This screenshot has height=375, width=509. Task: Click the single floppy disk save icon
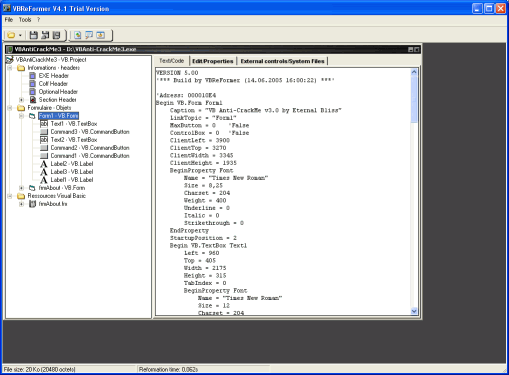(x=33, y=35)
